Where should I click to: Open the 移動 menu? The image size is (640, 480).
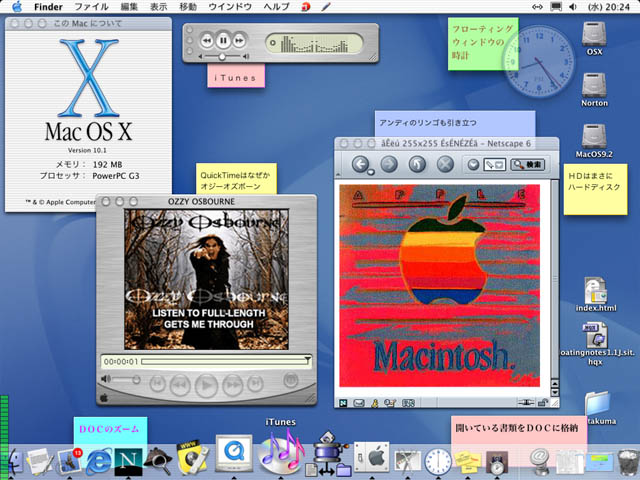(x=188, y=7)
